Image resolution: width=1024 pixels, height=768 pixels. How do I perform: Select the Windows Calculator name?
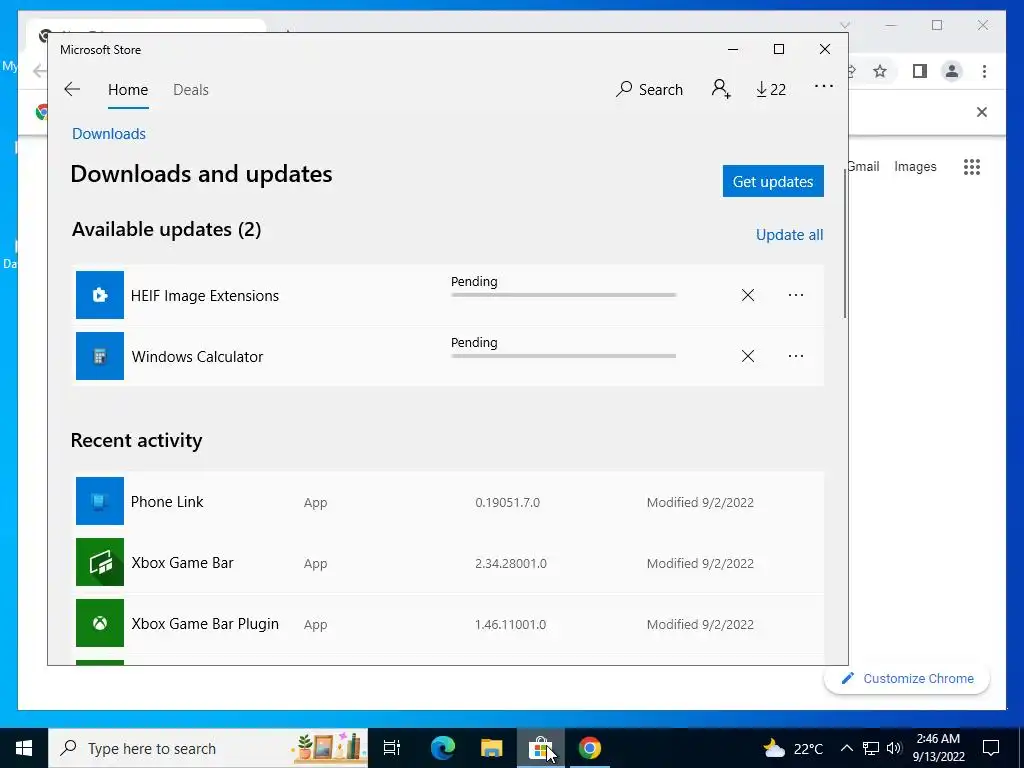197,357
